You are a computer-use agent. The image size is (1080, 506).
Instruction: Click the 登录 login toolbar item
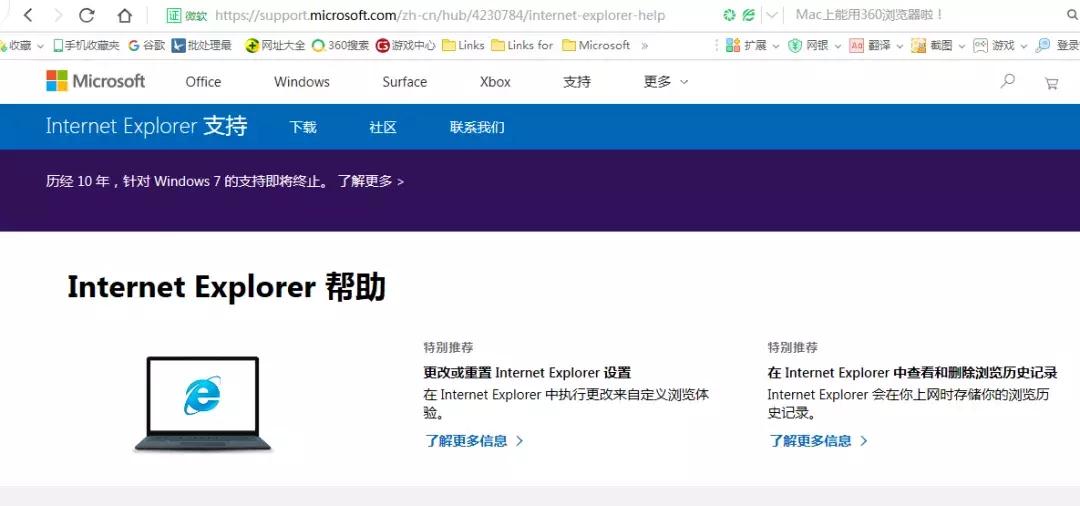(1058, 45)
